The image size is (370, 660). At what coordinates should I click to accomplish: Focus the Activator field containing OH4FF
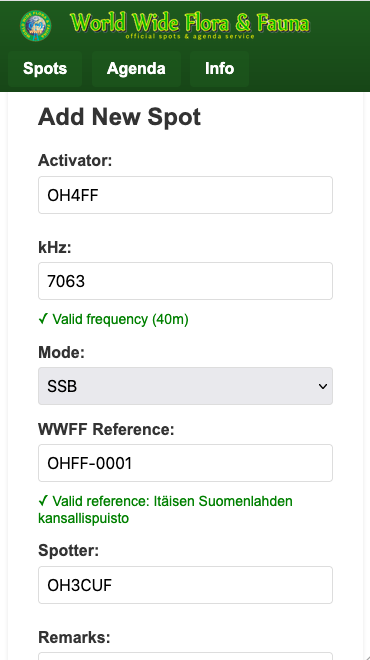[186, 195]
